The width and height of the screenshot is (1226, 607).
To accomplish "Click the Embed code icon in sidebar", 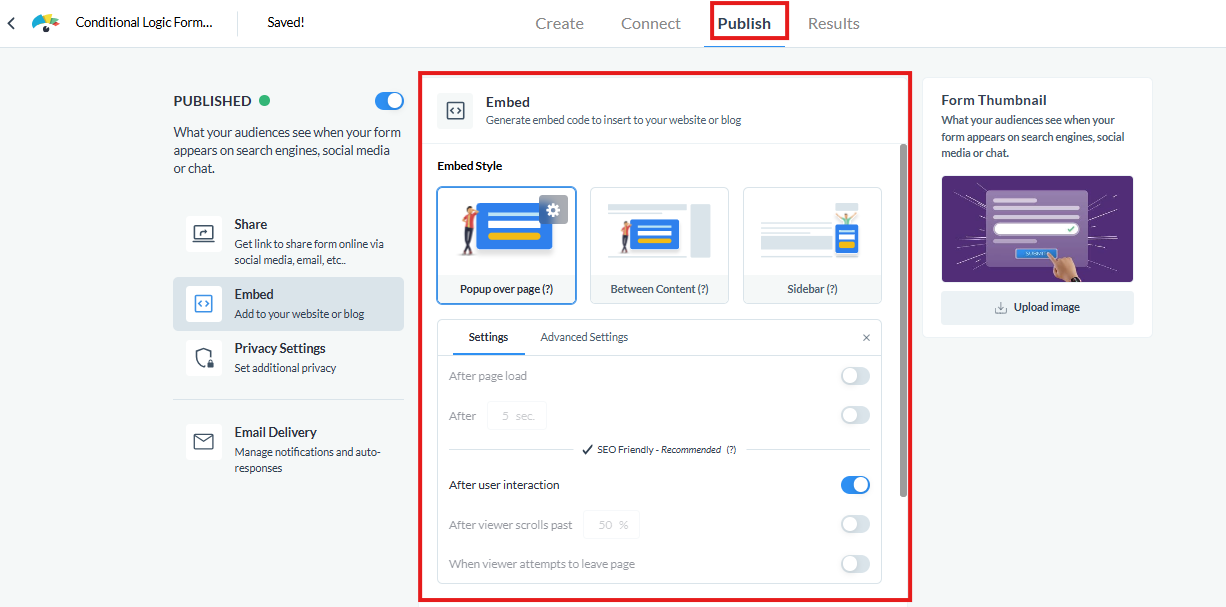I will click(203, 303).
